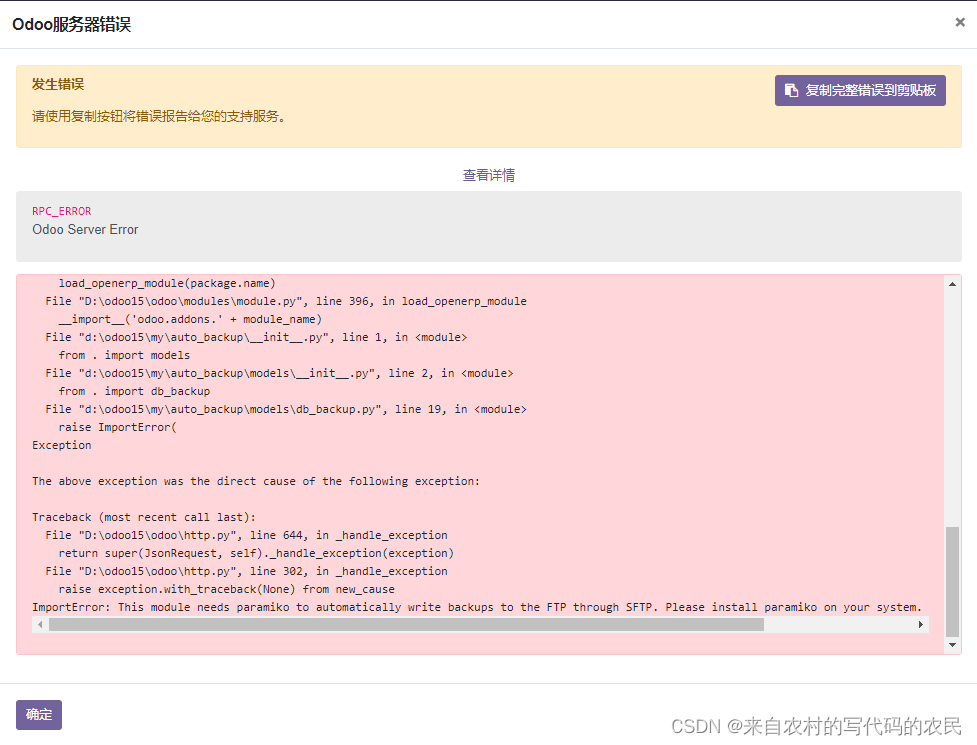Image resolution: width=977 pixels, height=745 pixels.
Task: Click the scrollbar up arrow
Action: (x=951, y=282)
